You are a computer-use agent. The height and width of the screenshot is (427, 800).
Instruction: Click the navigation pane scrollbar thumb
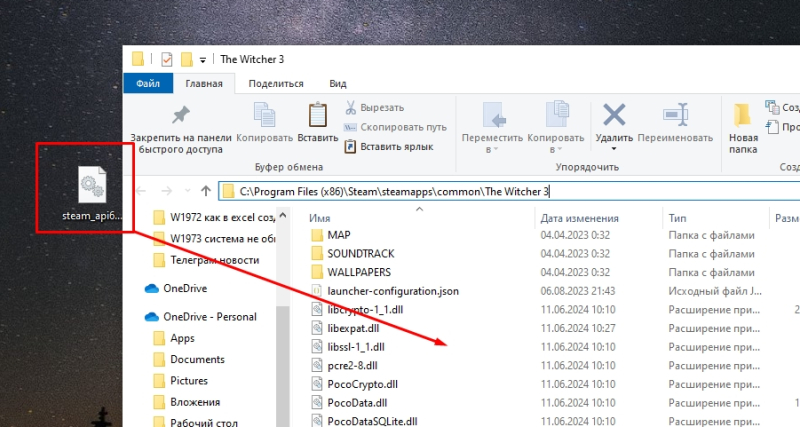click(x=283, y=366)
